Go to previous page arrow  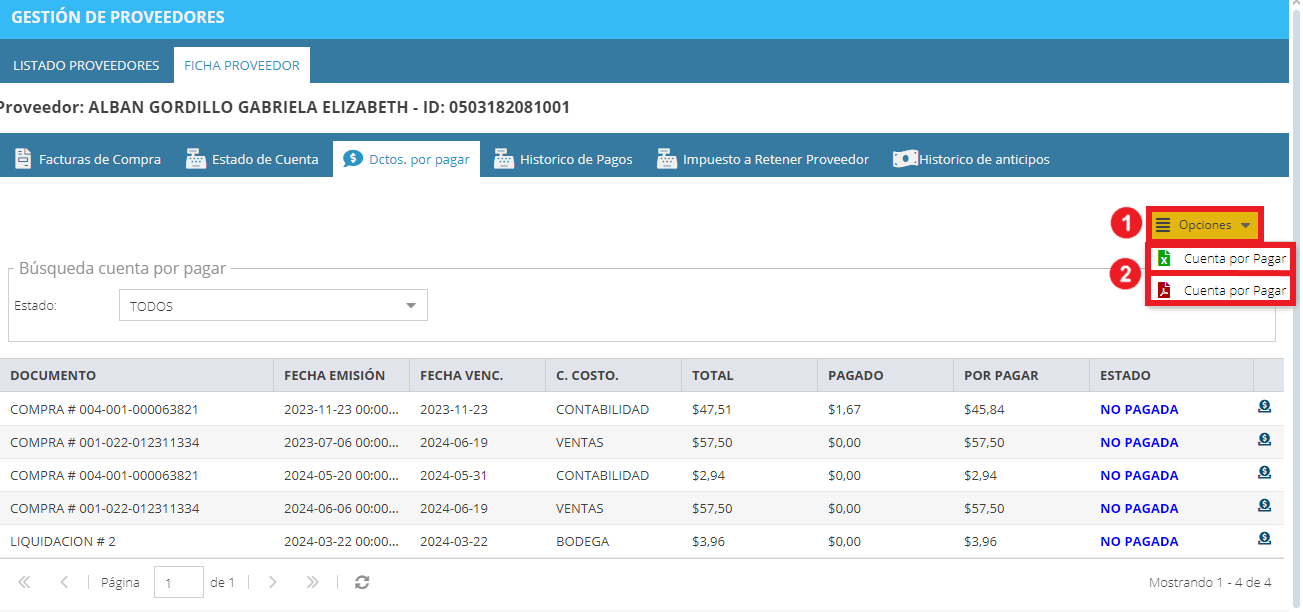64,582
